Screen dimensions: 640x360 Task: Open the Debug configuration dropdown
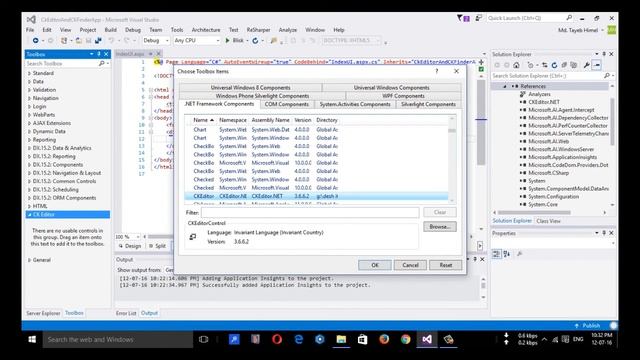[x=156, y=40]
